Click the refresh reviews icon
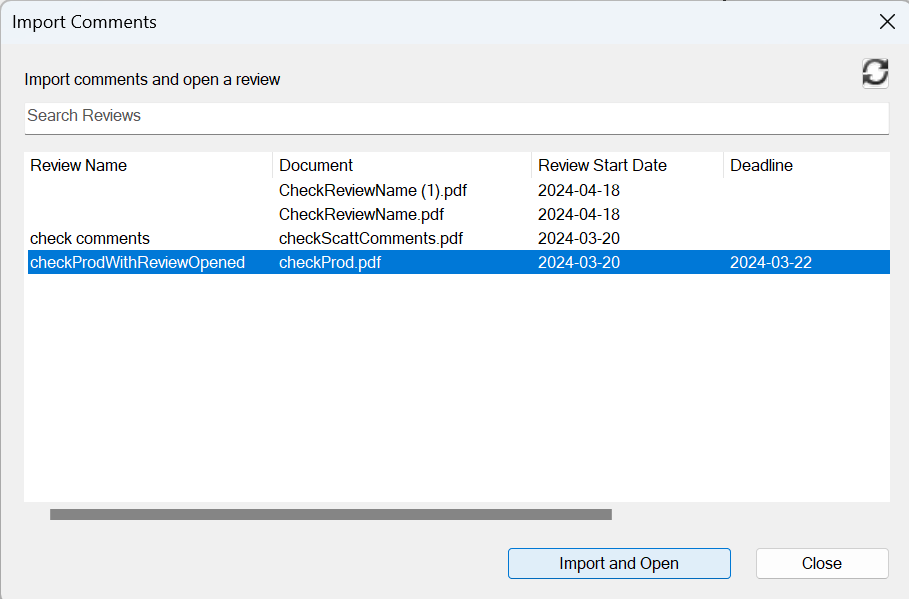 (x=875, y=72)
